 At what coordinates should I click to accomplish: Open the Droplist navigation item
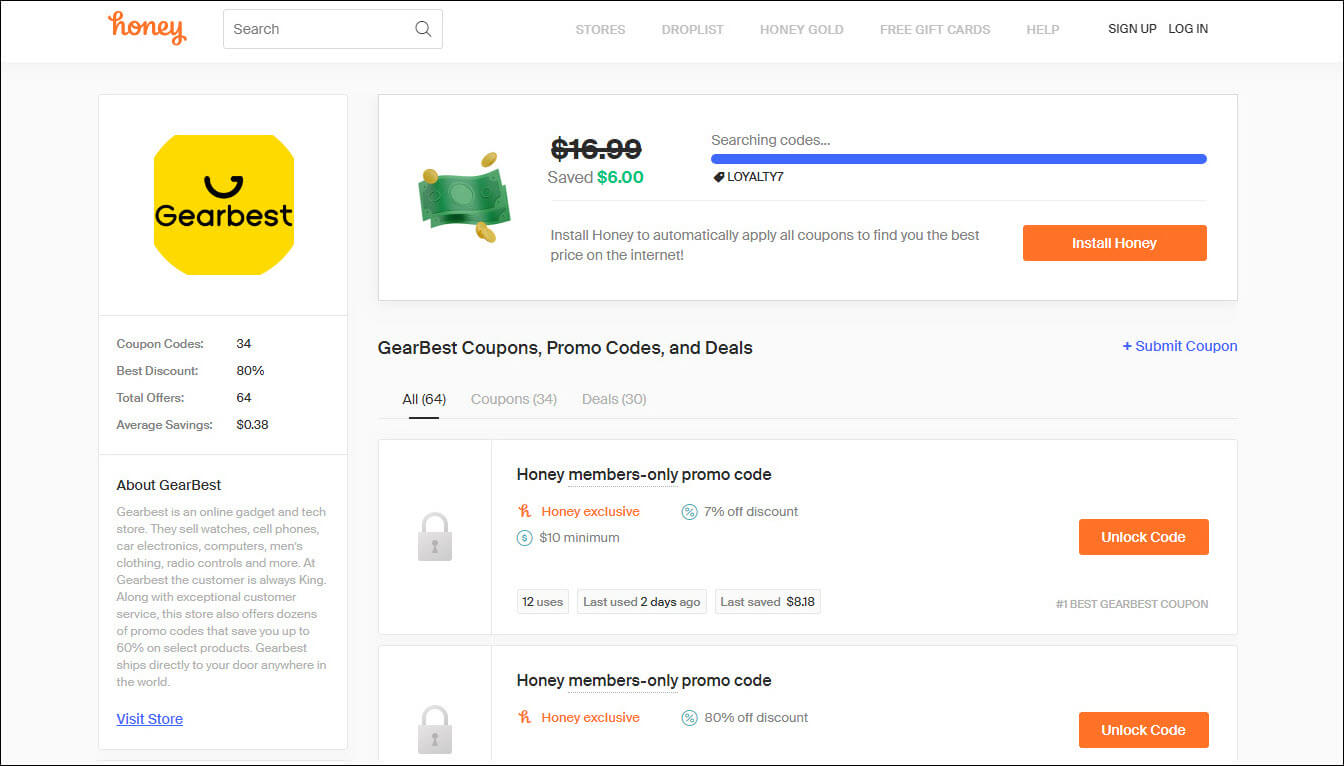(x=692, y=29)
